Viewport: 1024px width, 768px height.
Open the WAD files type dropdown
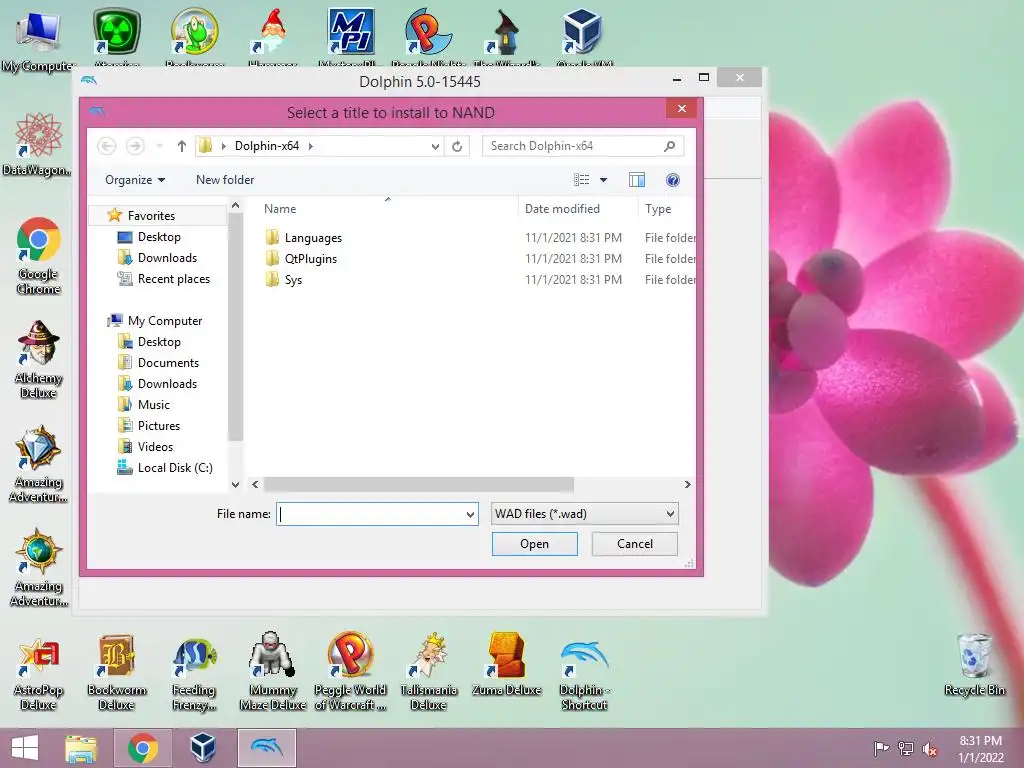(x=584, y=514)
